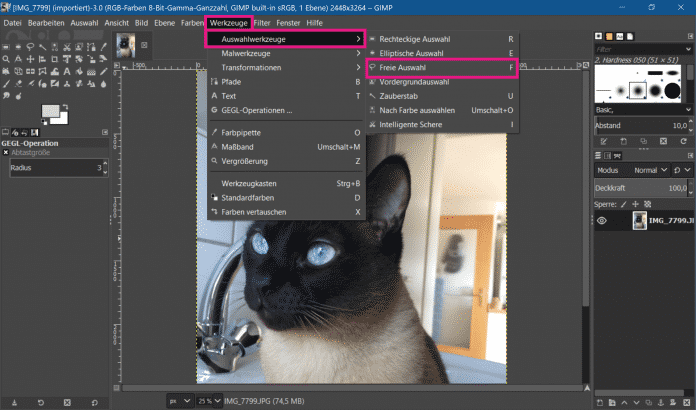Open the Modus Normal dropdown
Image resolution: width=696 pixels, height=410 pixels.
(656, 171)
